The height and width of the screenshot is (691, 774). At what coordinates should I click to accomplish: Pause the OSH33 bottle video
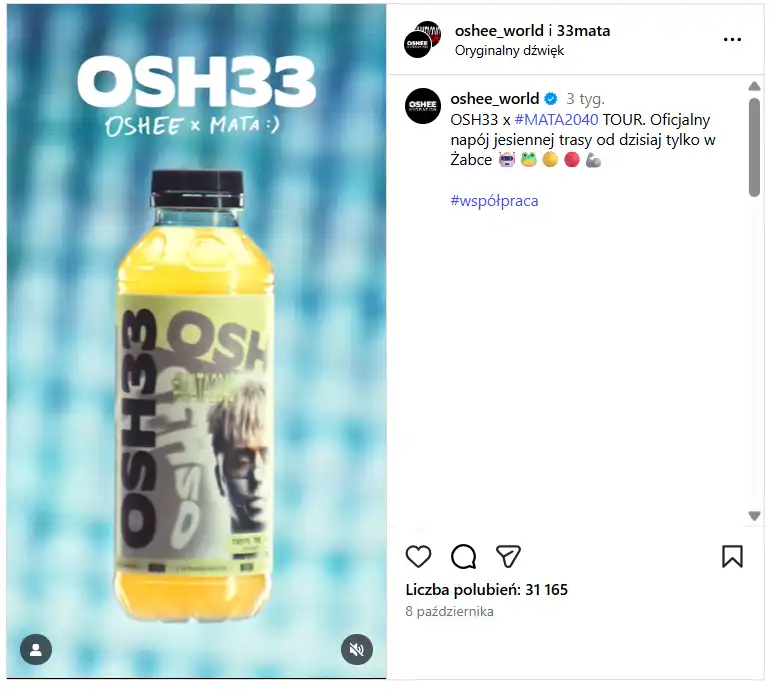point(196,341)
